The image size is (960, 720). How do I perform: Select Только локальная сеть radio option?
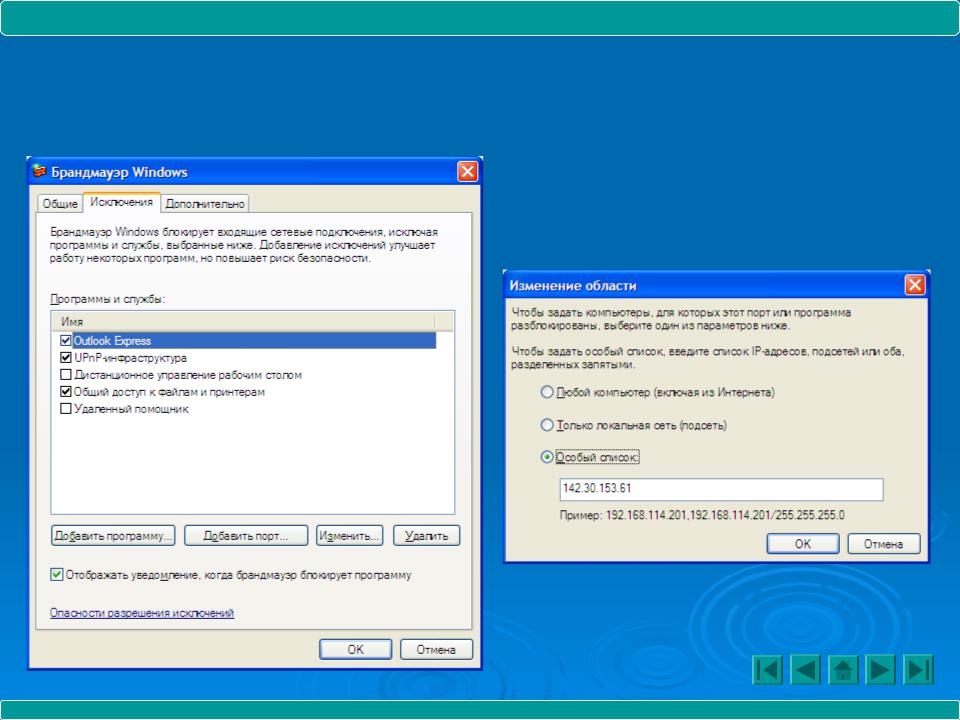pyautogui.click(x=547, y=425)
